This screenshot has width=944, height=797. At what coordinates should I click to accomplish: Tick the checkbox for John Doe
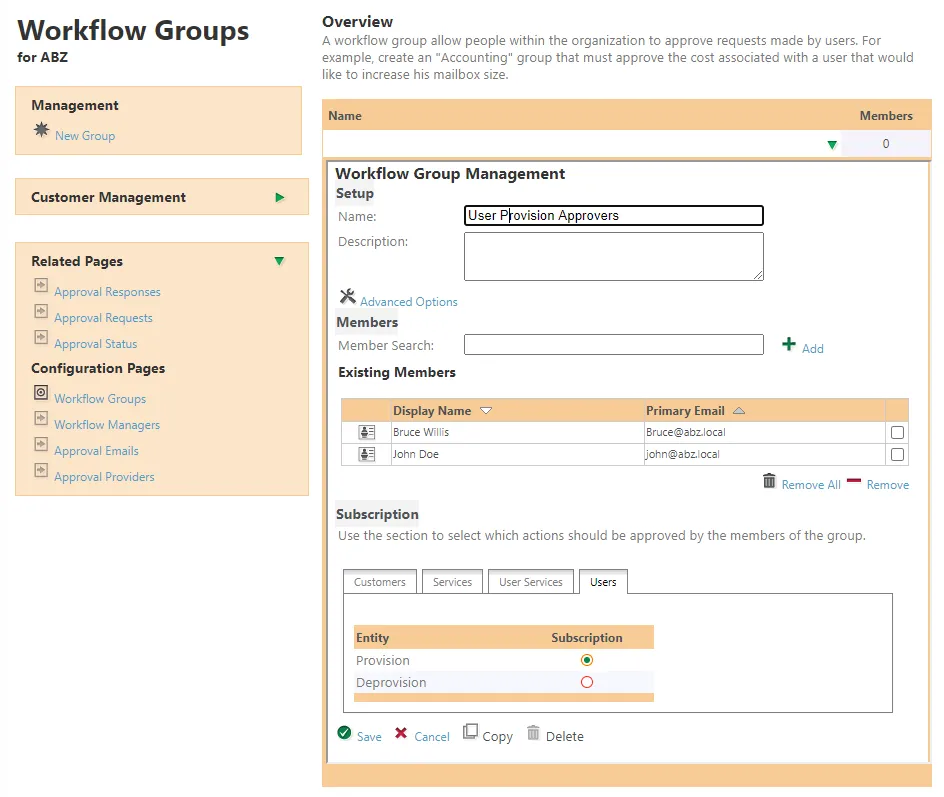click(897, 454)
